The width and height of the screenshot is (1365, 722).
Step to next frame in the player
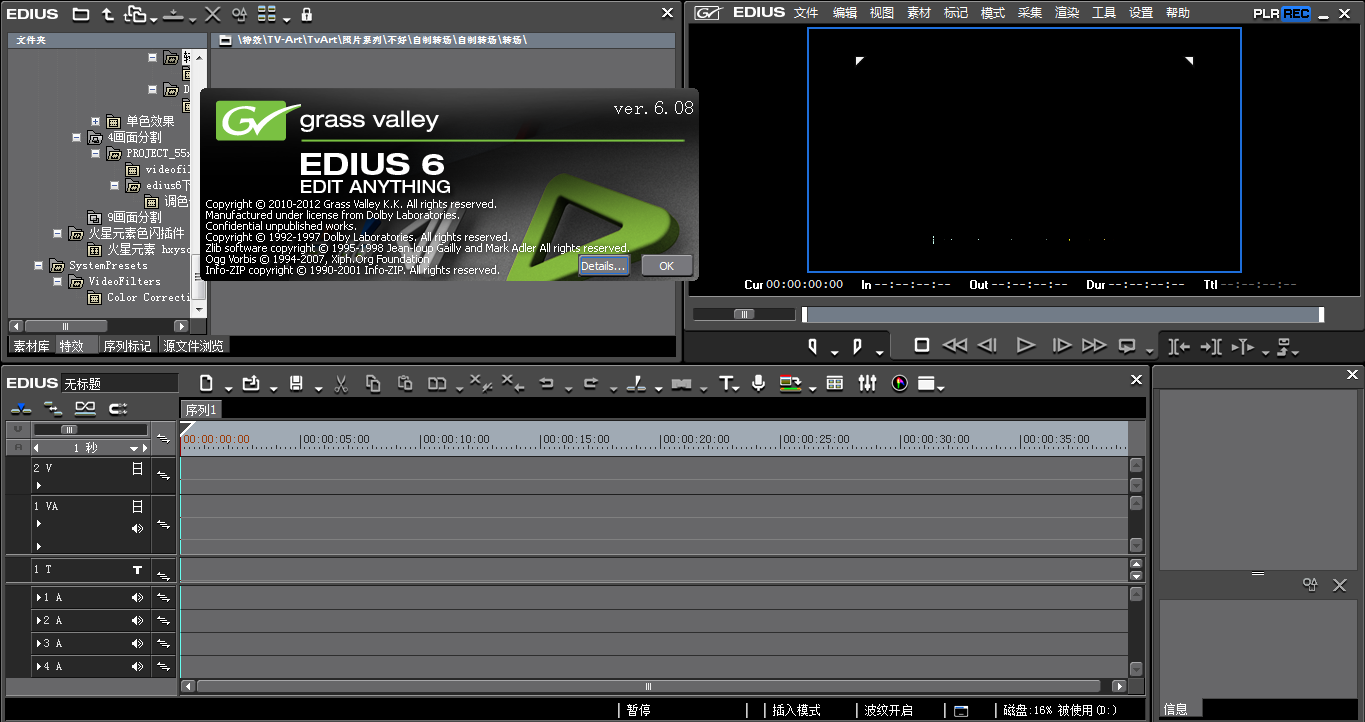pos(1062,345)
